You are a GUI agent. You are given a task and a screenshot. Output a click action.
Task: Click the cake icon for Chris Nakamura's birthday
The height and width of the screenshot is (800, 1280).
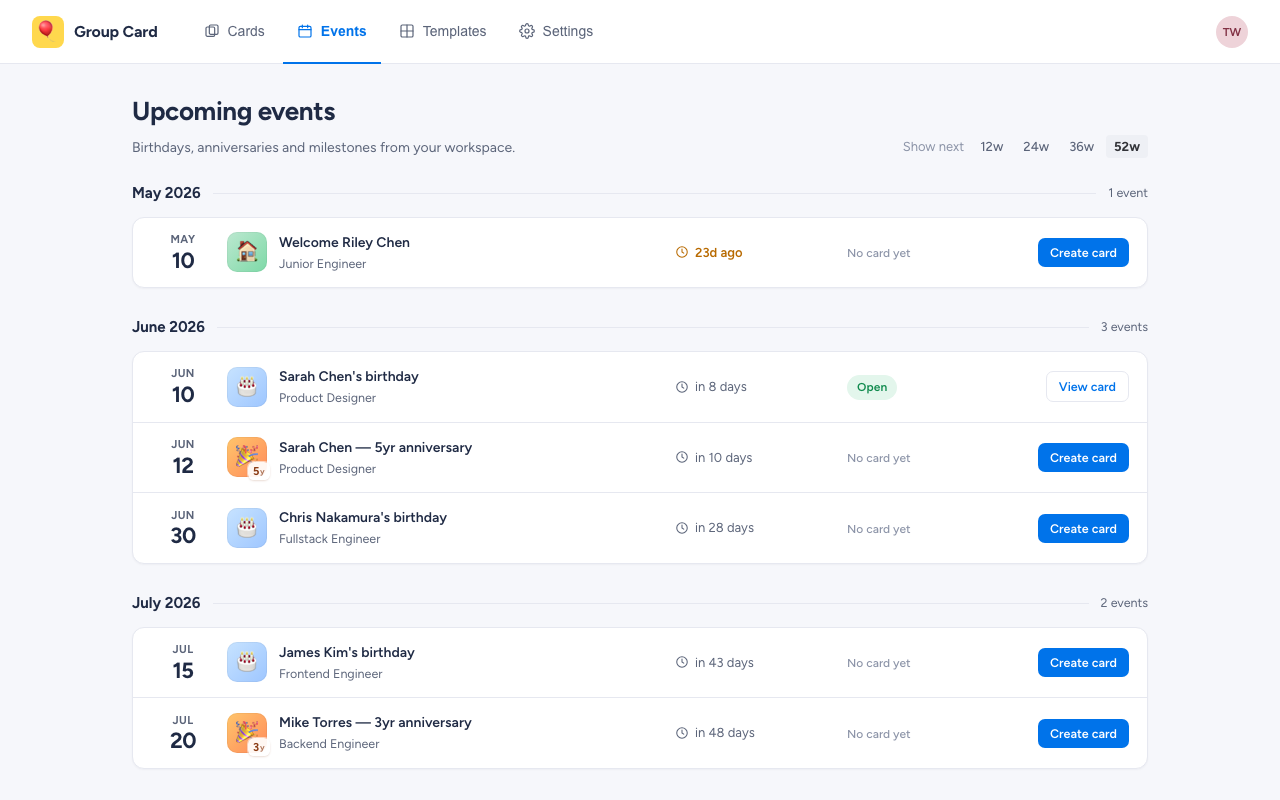click(x=247, y=528)
